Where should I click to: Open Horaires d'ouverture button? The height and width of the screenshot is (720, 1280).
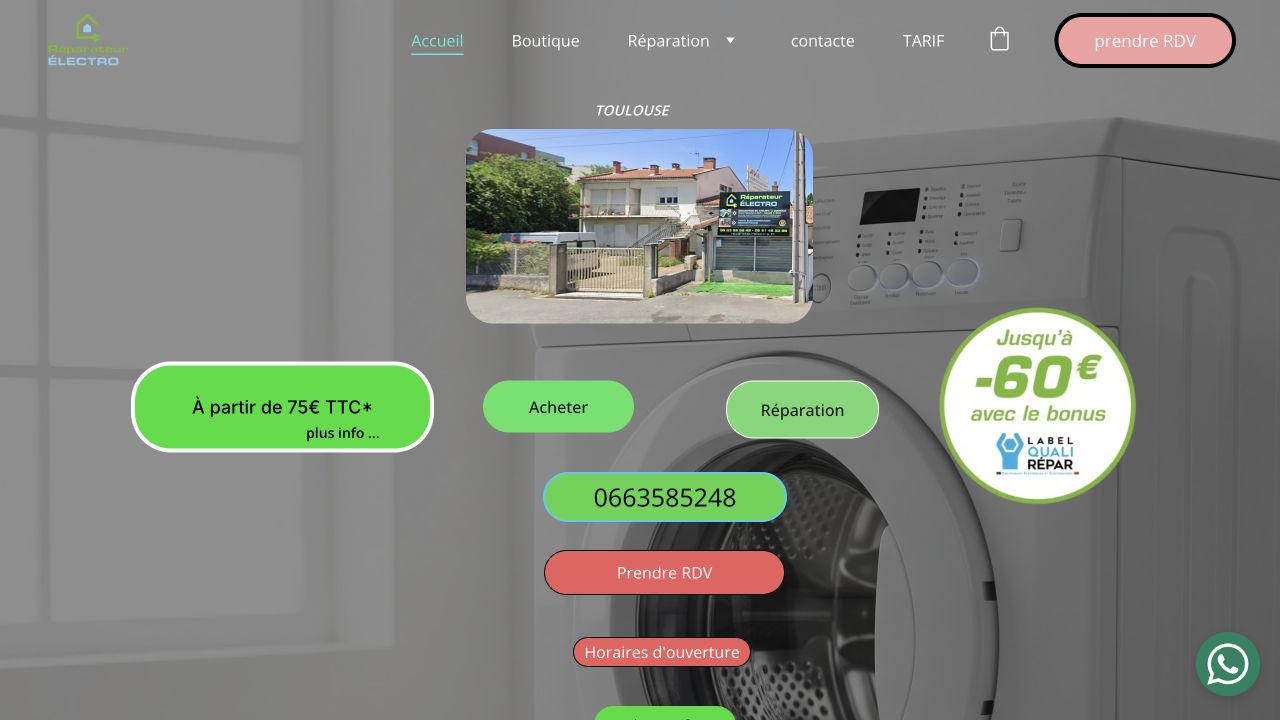(662, 652)
